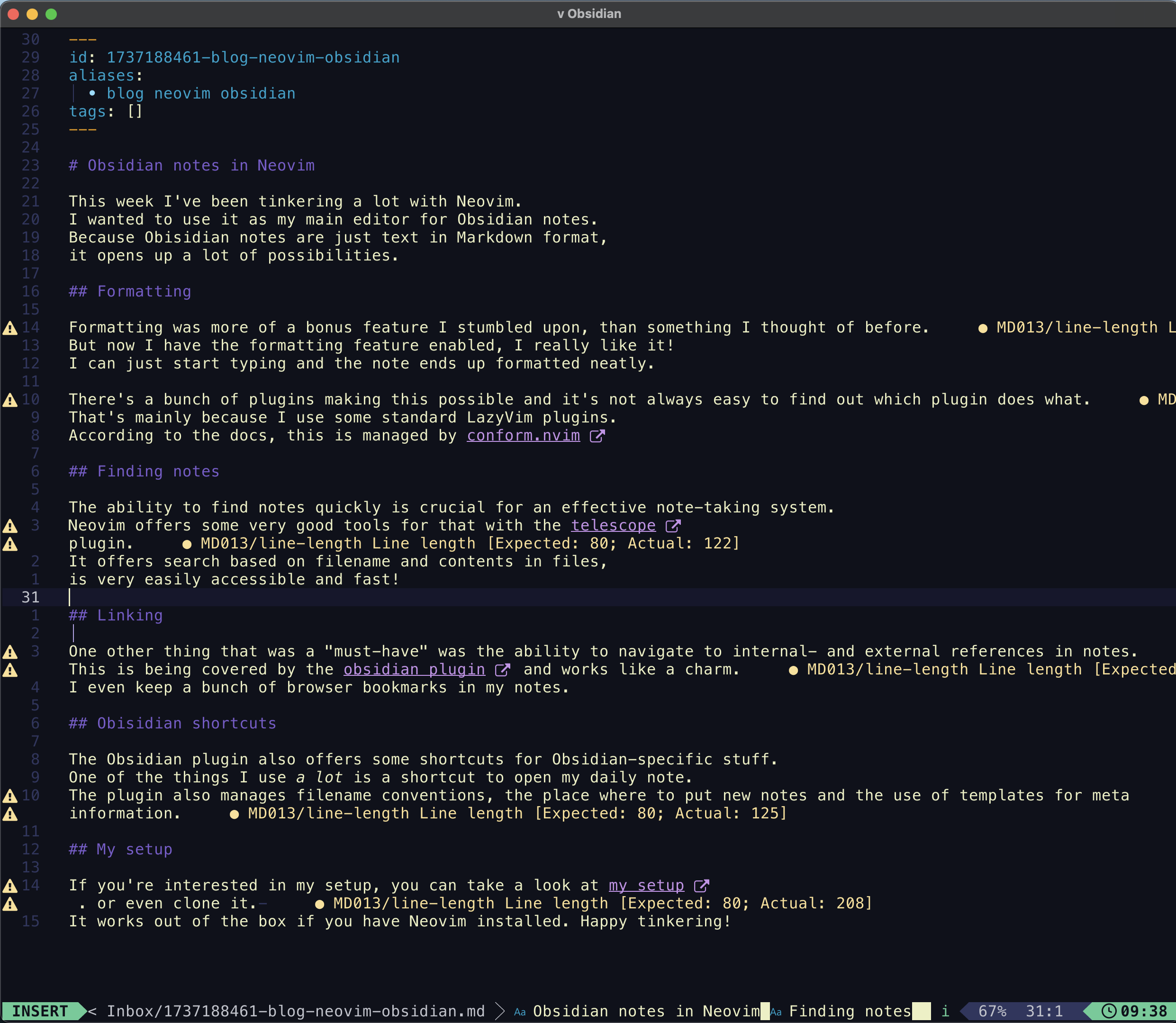Click line number 31 in the gutter

(x=31, y=597)
